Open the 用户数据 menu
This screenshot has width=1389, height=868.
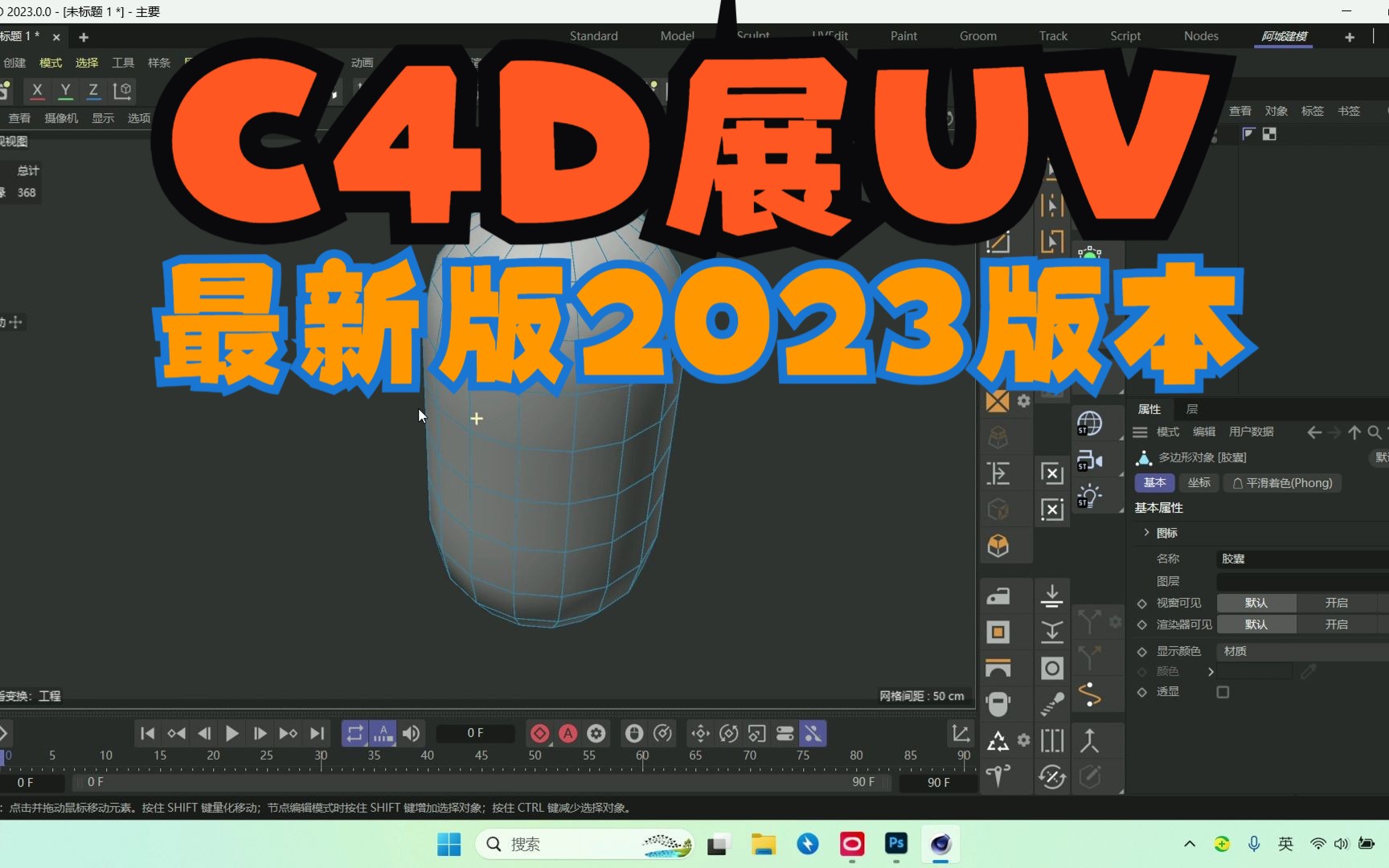pyautogui.click(x=1251, y=432)
